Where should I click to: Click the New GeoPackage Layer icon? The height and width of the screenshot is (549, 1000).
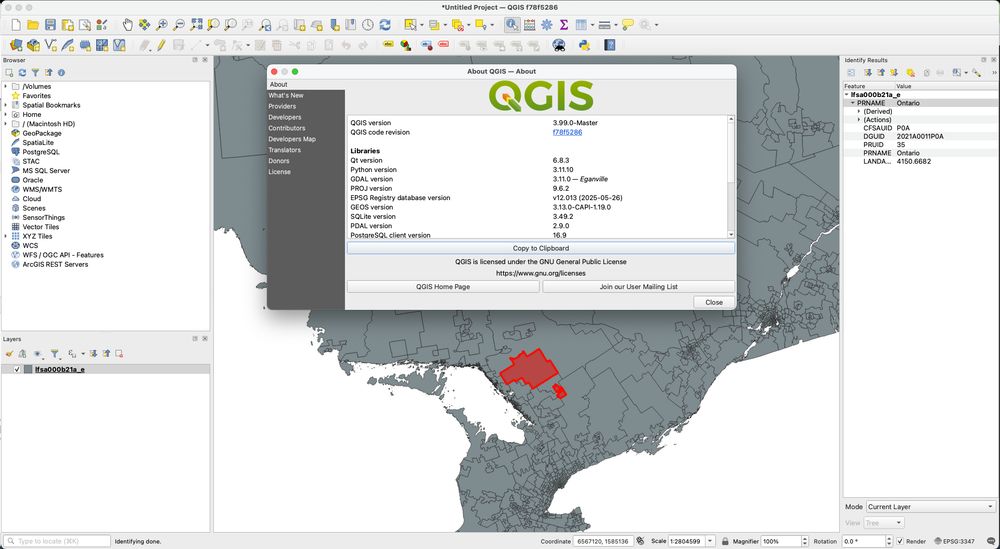(x=33, y=45)
